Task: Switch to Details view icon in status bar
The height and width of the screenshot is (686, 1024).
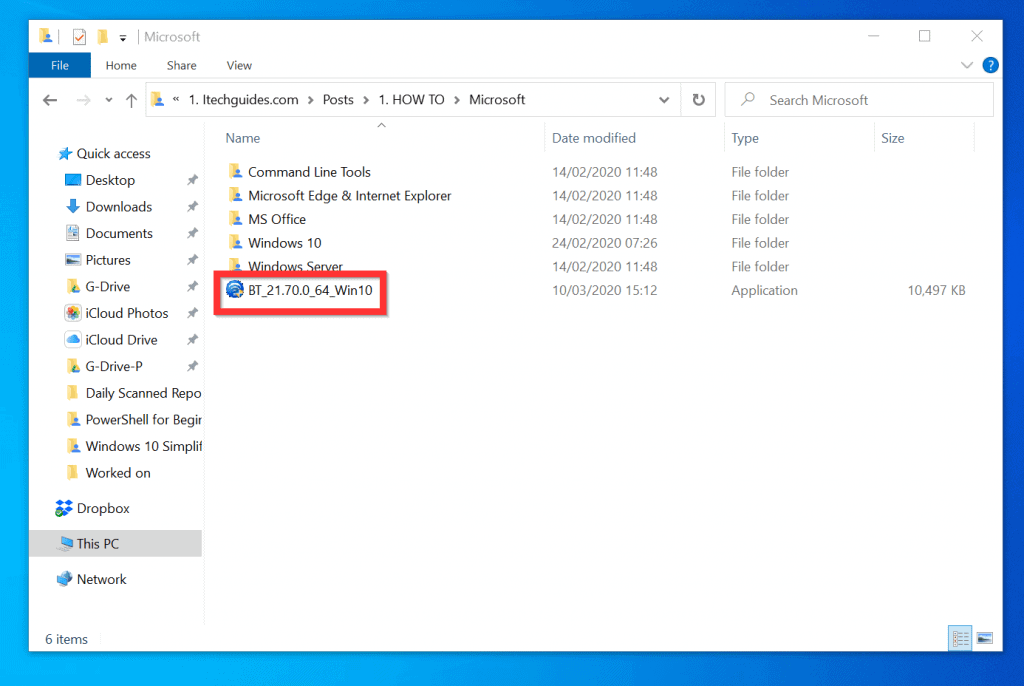Action: [961, 638]
